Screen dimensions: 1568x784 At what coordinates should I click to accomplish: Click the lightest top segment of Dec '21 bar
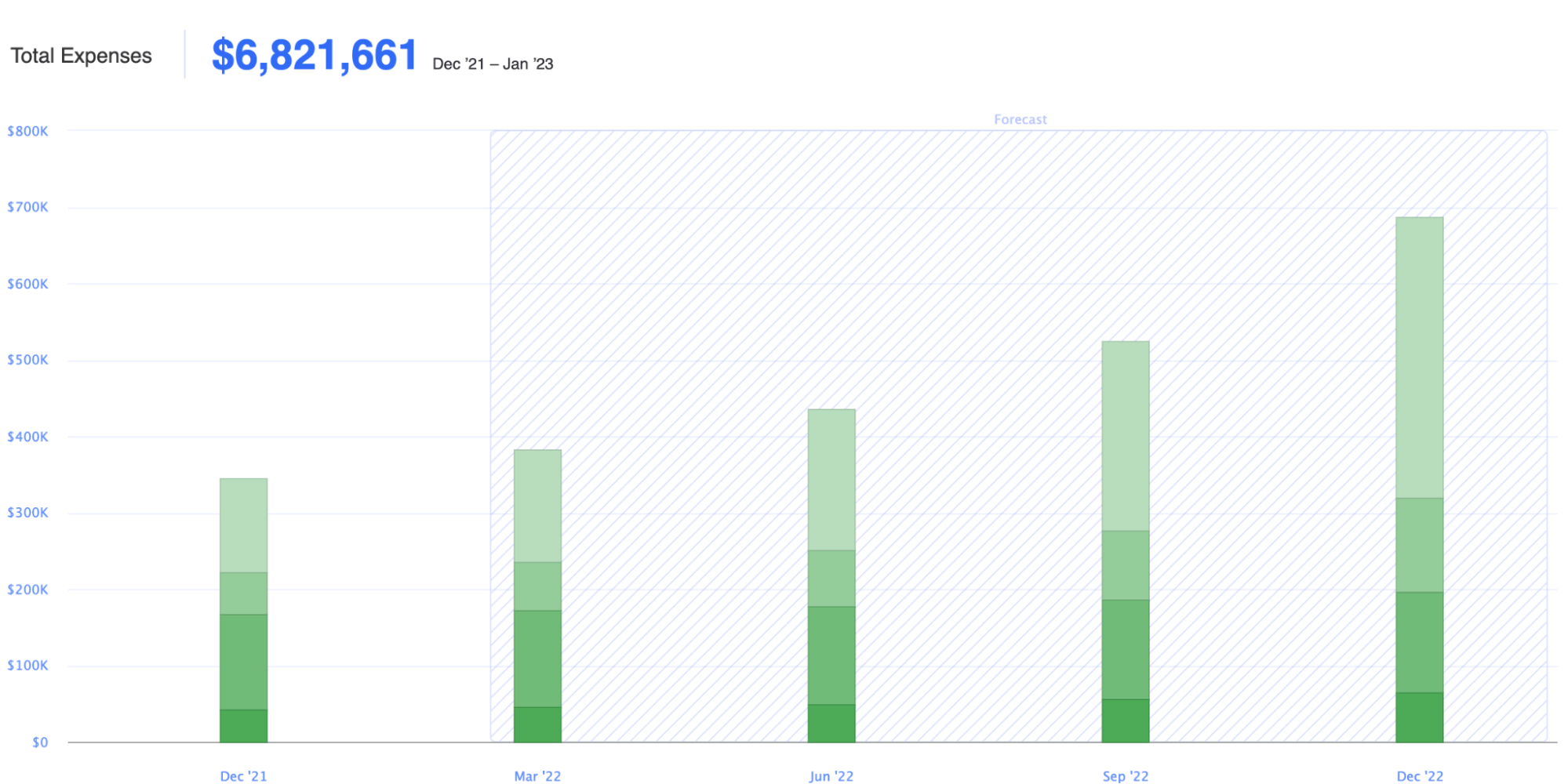click(x=243, y=525)
